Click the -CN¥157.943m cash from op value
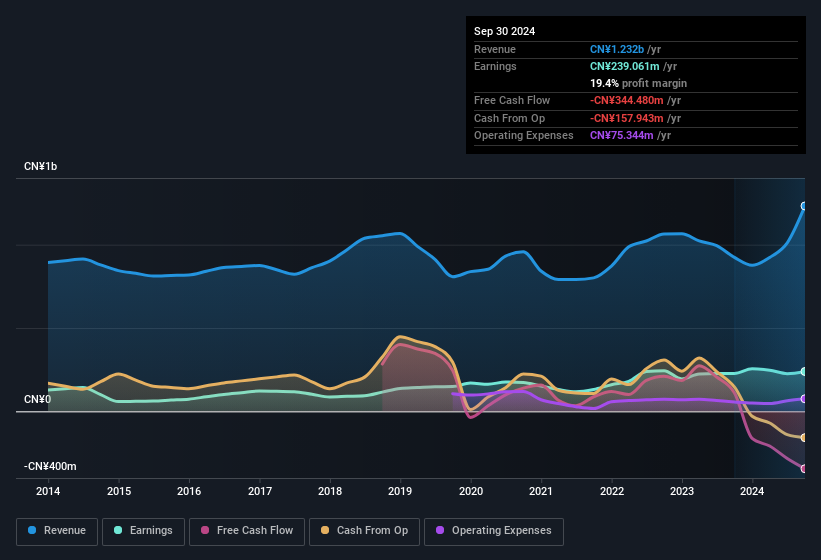The width and height of the screenshot is (821, 560). tap(627, 118)
